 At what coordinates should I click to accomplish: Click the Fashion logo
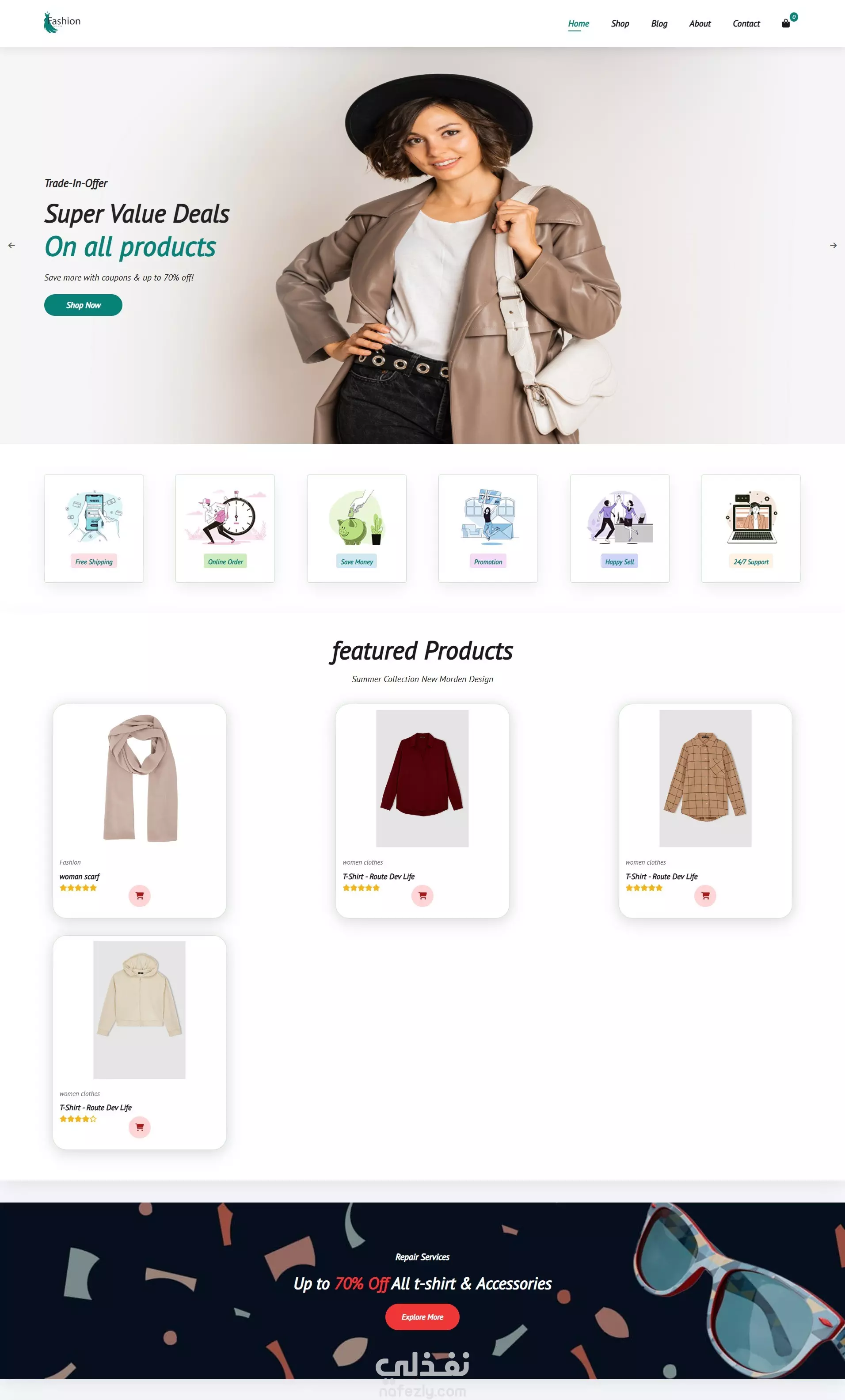click(x=62, y=23)
